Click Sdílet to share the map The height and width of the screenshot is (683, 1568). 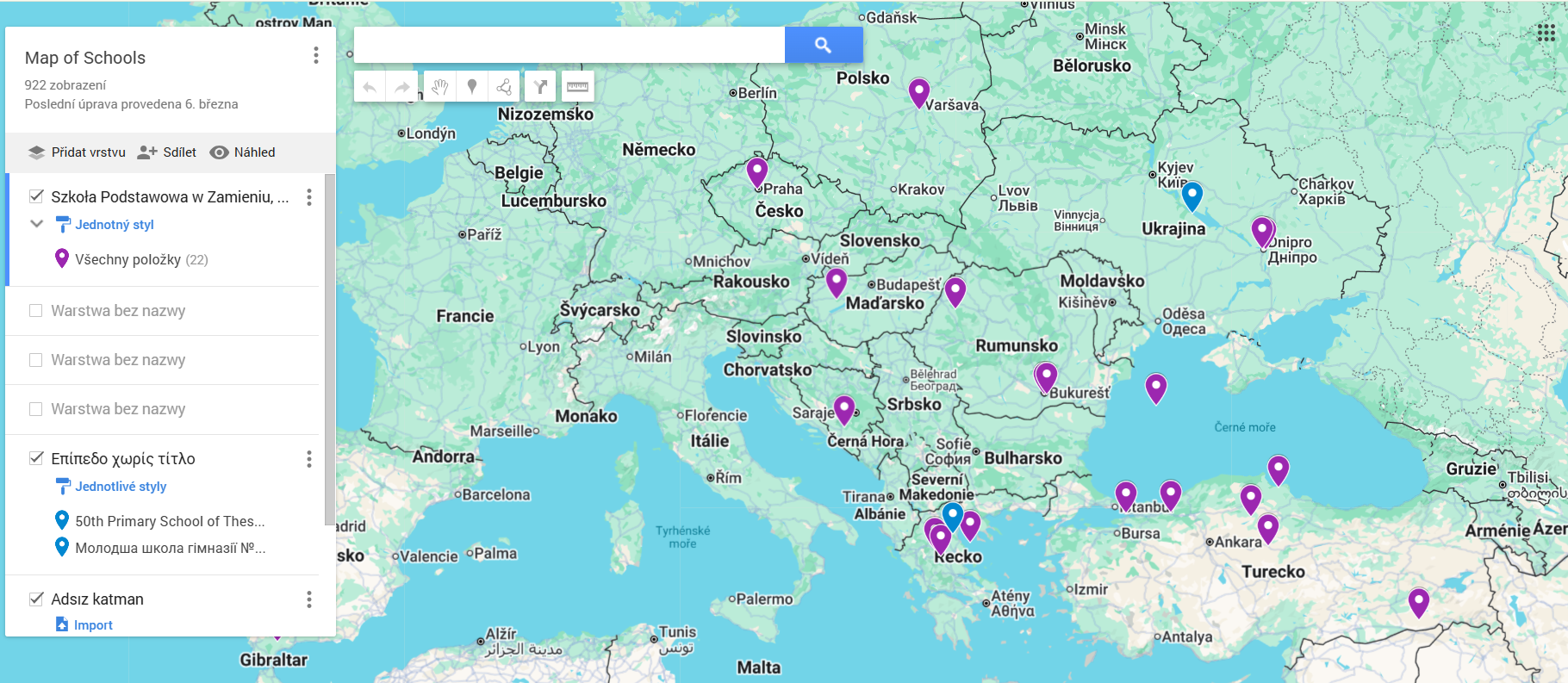(167, 152)
